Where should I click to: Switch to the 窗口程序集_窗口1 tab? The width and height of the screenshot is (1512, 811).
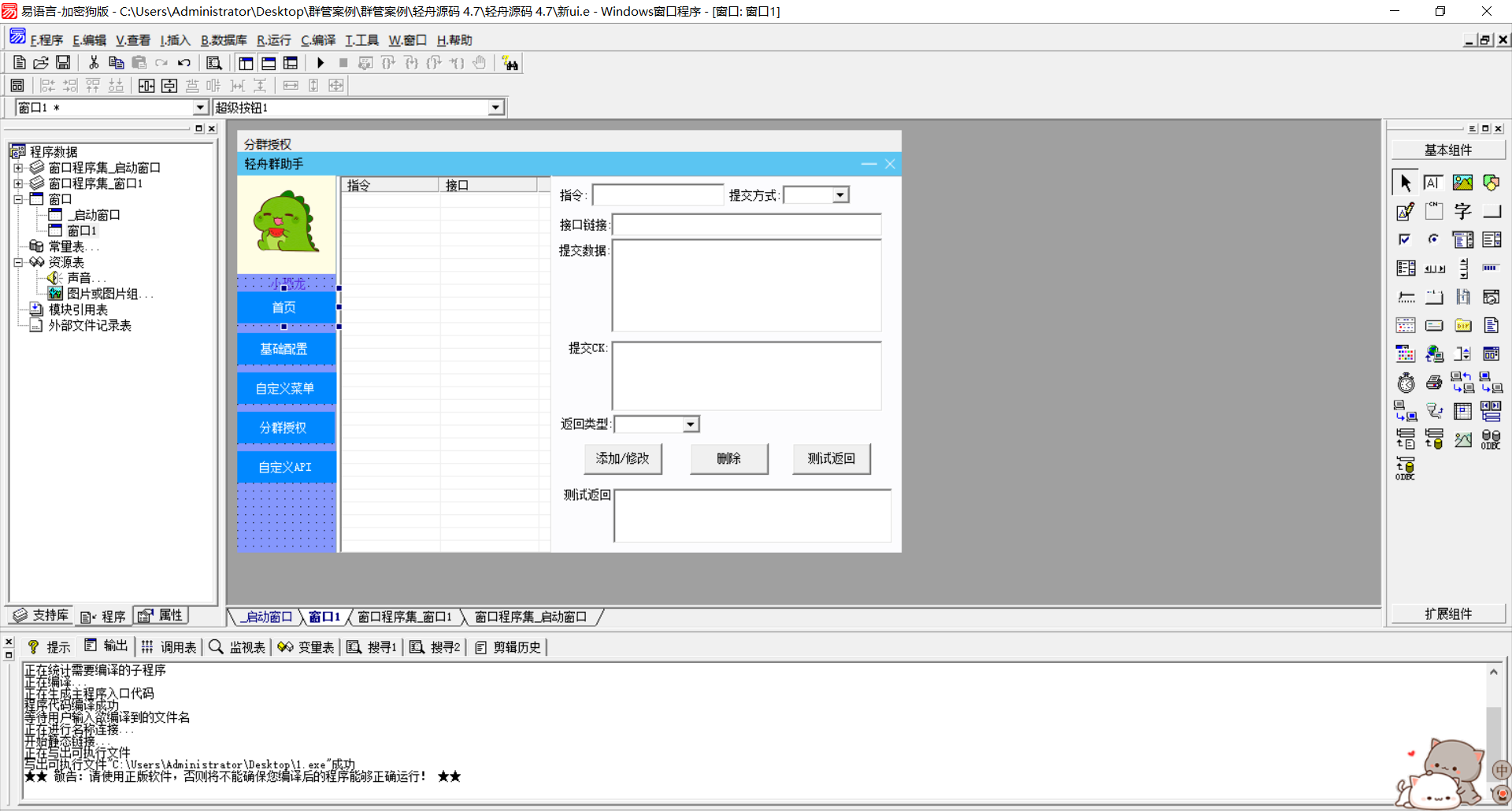pyautogui.click(x=405, y=617)
